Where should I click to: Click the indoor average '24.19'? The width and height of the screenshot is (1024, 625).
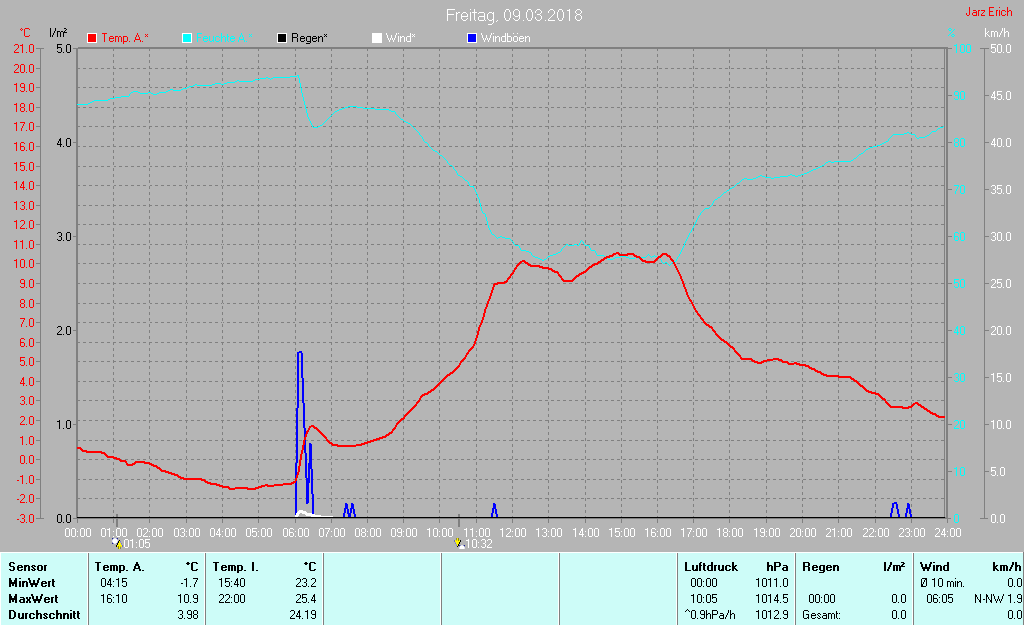click(303, 615)
